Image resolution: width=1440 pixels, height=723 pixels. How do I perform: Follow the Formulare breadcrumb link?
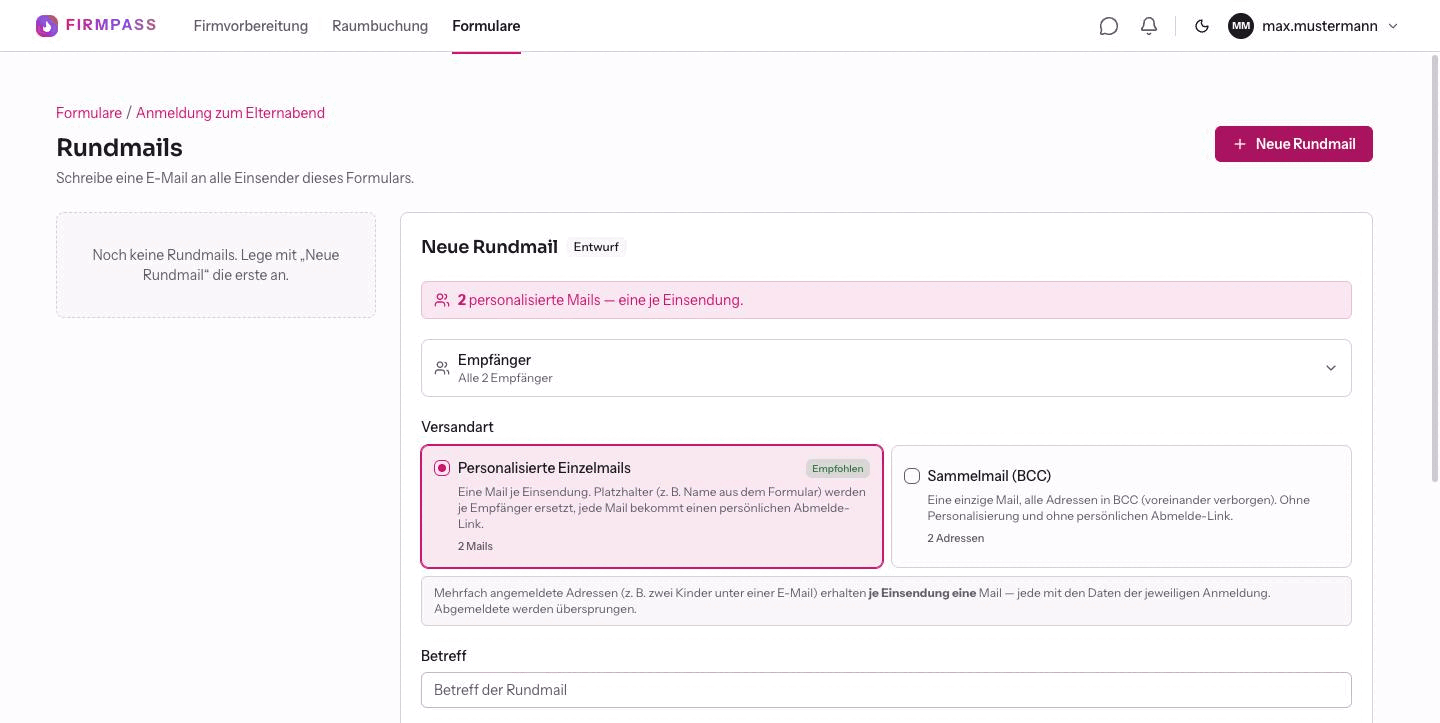click(89, 113)
